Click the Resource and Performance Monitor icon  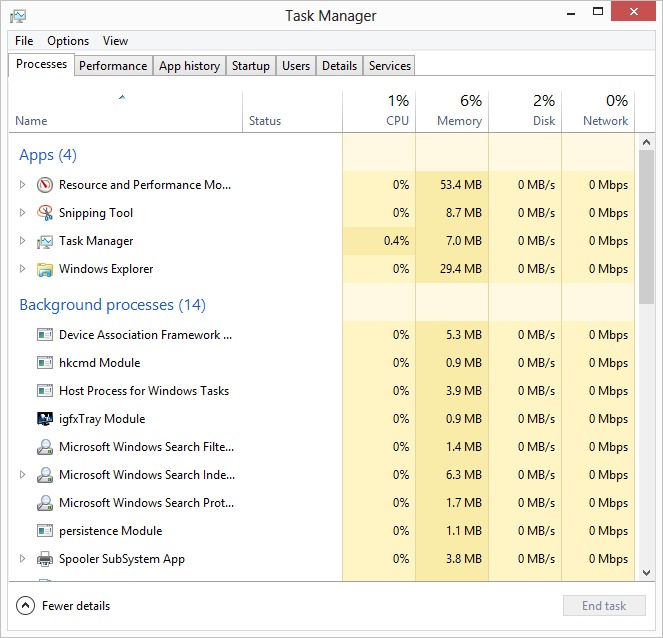coord(44,185)
